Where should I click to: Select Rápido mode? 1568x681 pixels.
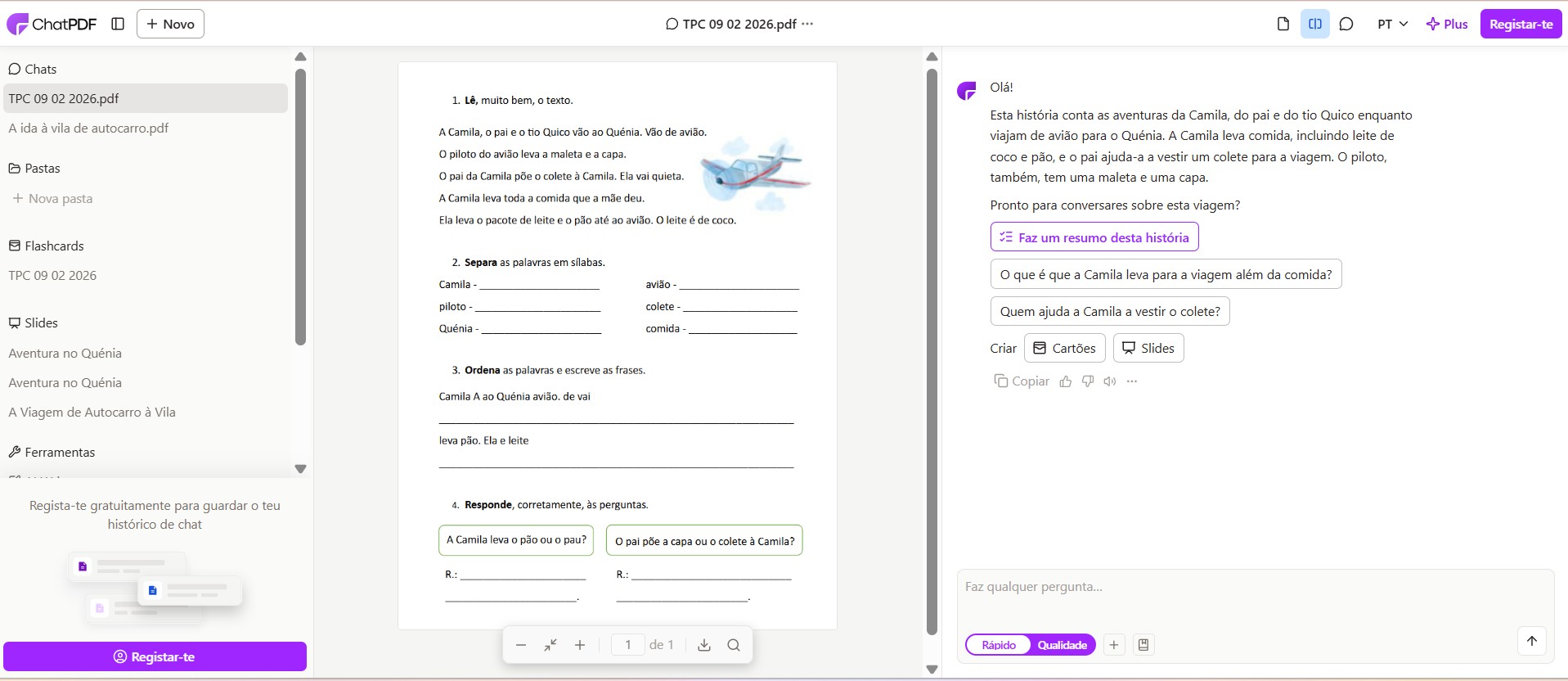[999, 645]
